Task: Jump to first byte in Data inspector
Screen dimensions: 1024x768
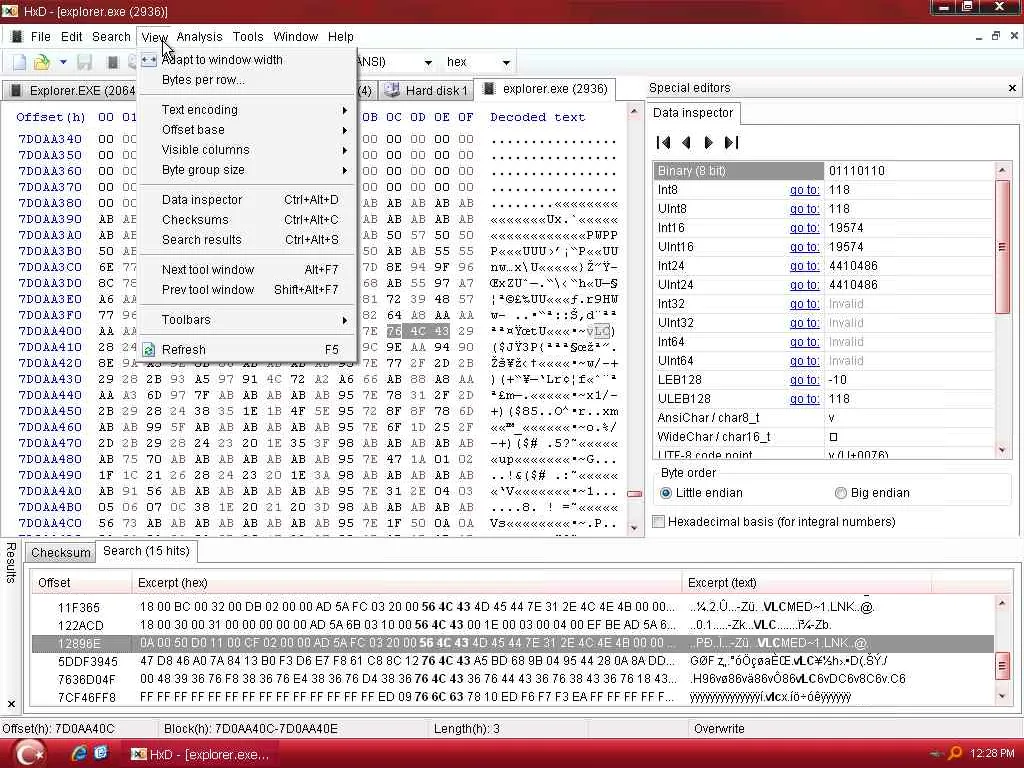Action: click(664, 142)
